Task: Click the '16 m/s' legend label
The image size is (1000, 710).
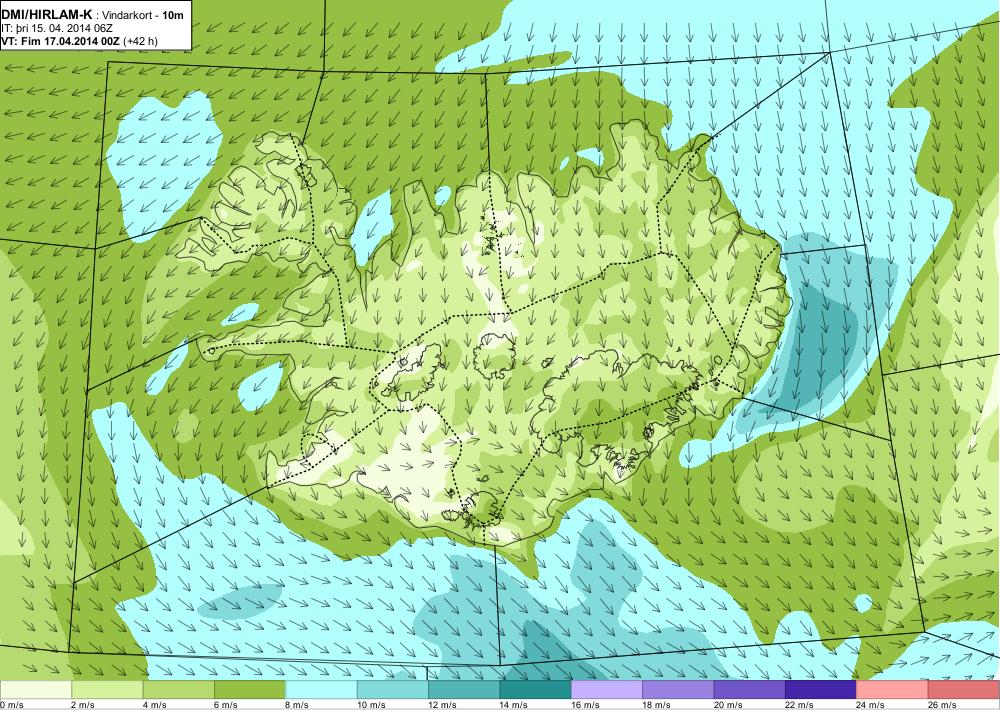Action: [585, 704]
